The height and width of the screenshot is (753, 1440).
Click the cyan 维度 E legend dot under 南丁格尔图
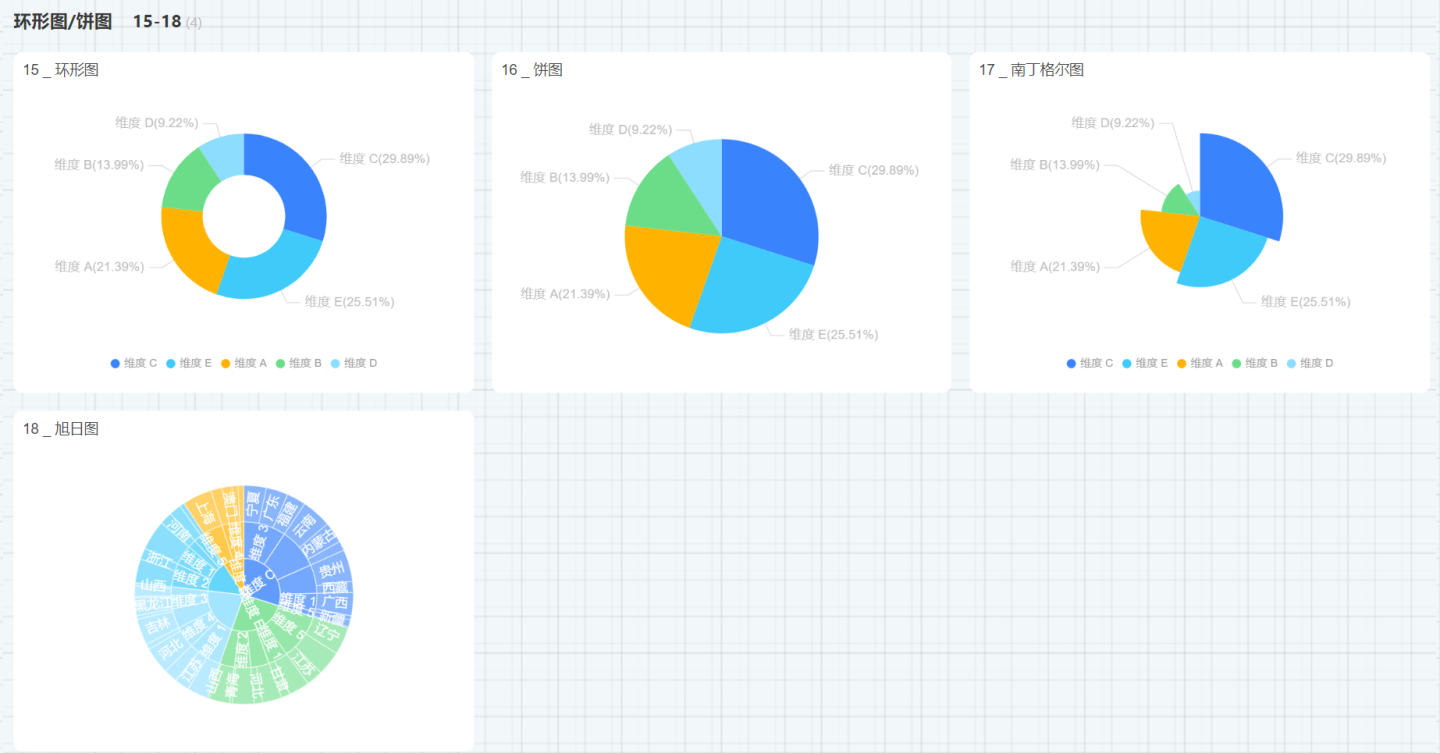pyautogui.click(x=1127, y=363)
